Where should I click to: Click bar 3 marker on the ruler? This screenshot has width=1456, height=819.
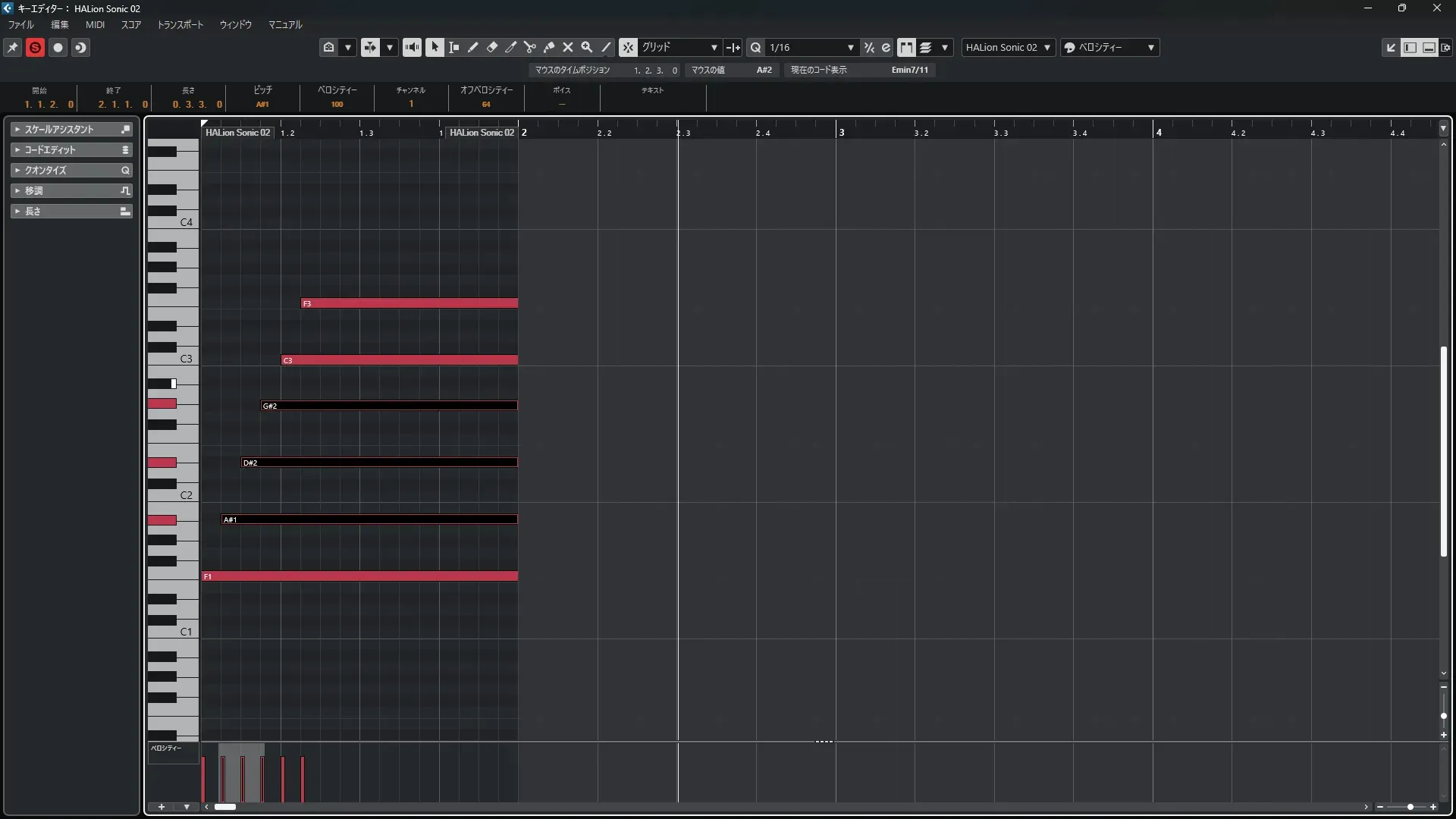841,132
